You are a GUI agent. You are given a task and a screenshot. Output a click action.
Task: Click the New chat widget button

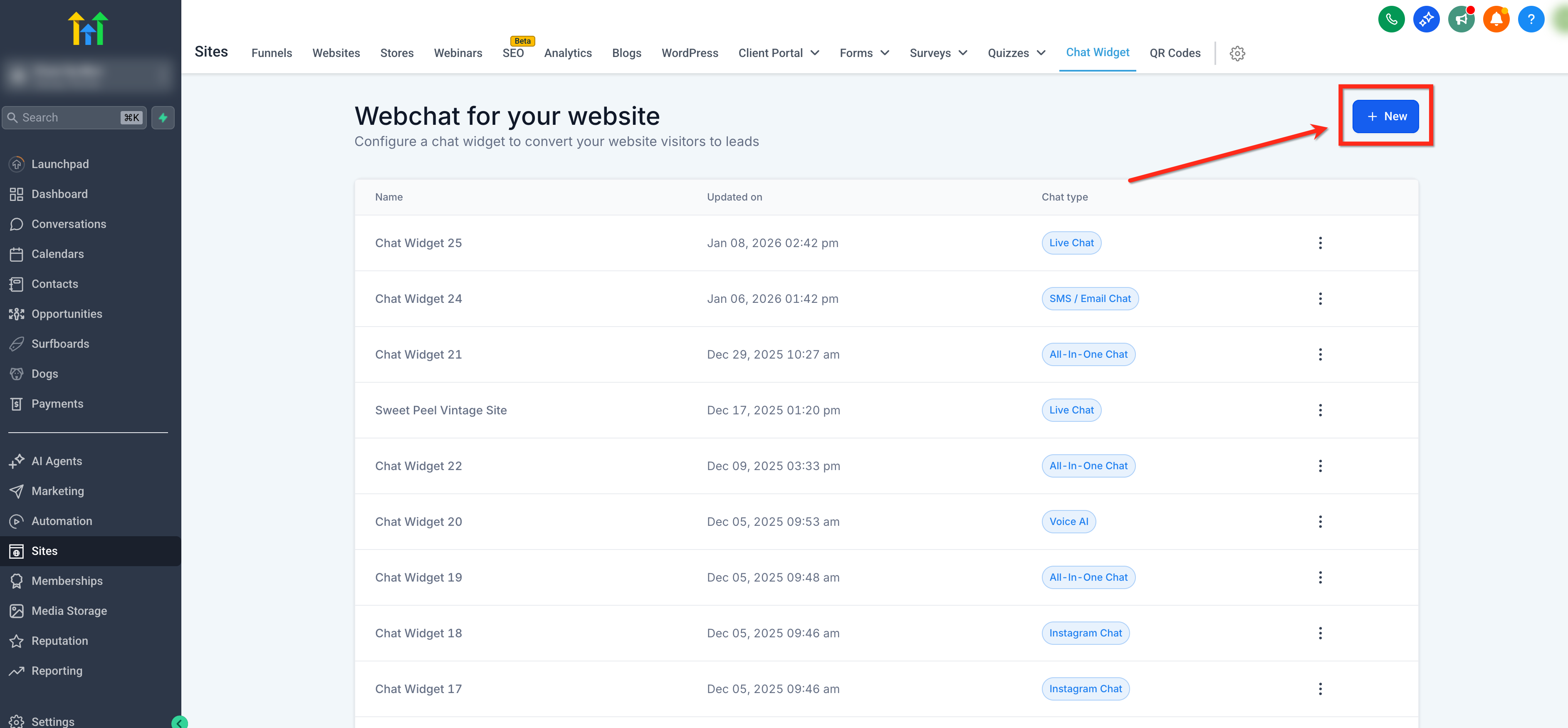(x=1385, y=116)
